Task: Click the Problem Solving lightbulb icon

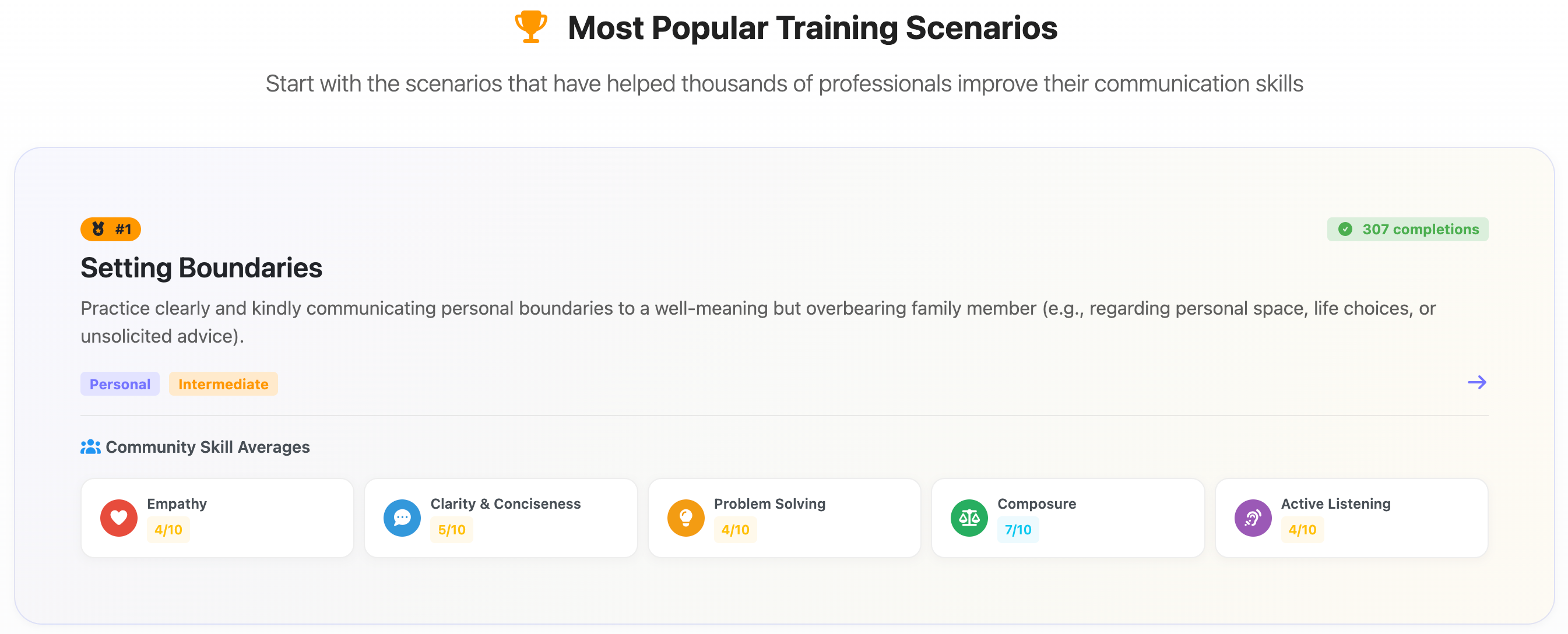Action: pyautogui.click(x=685, y=518)
